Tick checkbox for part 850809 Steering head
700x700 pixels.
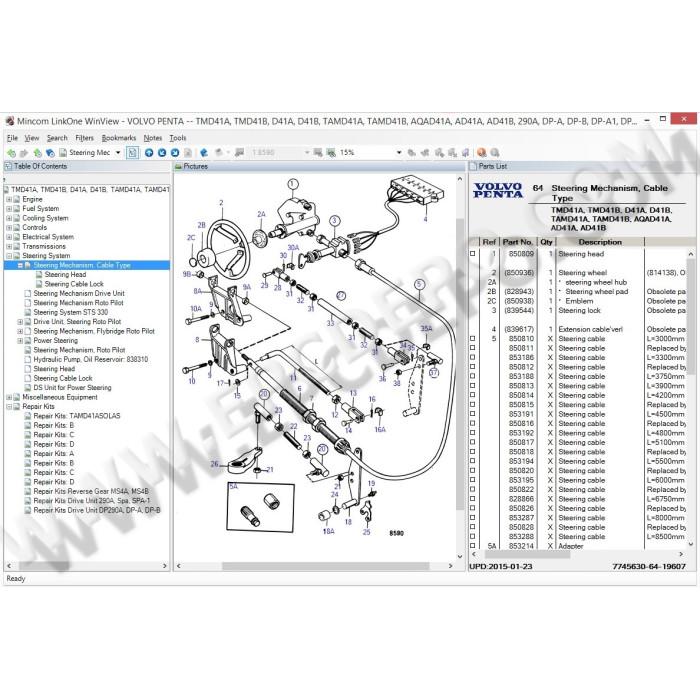[x=472, y=254]
